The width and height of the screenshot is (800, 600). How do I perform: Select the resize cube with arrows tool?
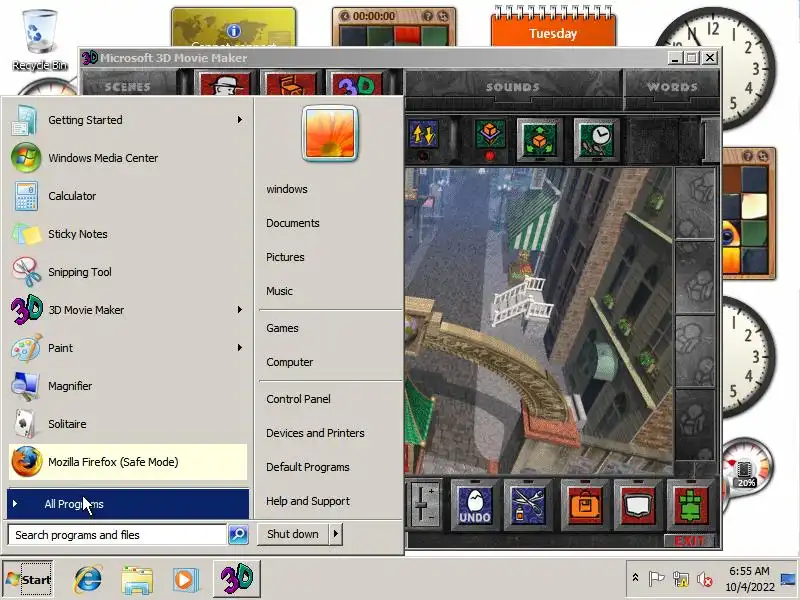(x=539, y=139)
